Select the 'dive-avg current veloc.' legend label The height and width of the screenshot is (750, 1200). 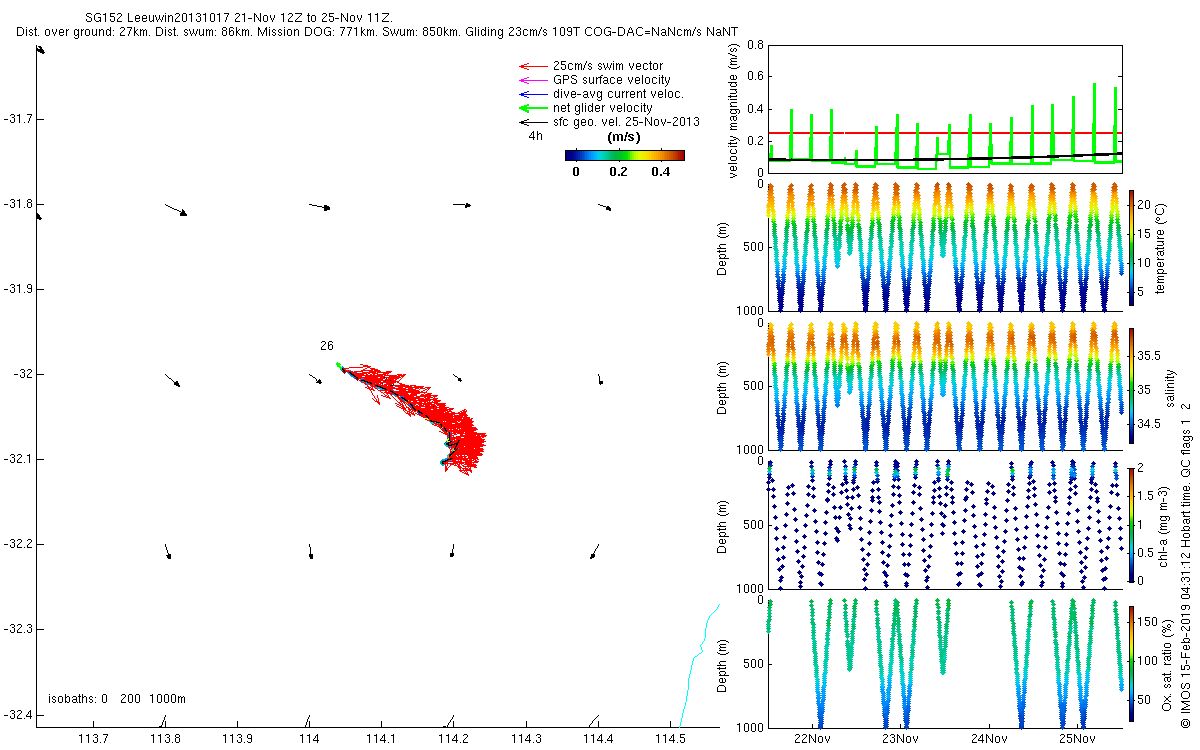coord(618,94)
